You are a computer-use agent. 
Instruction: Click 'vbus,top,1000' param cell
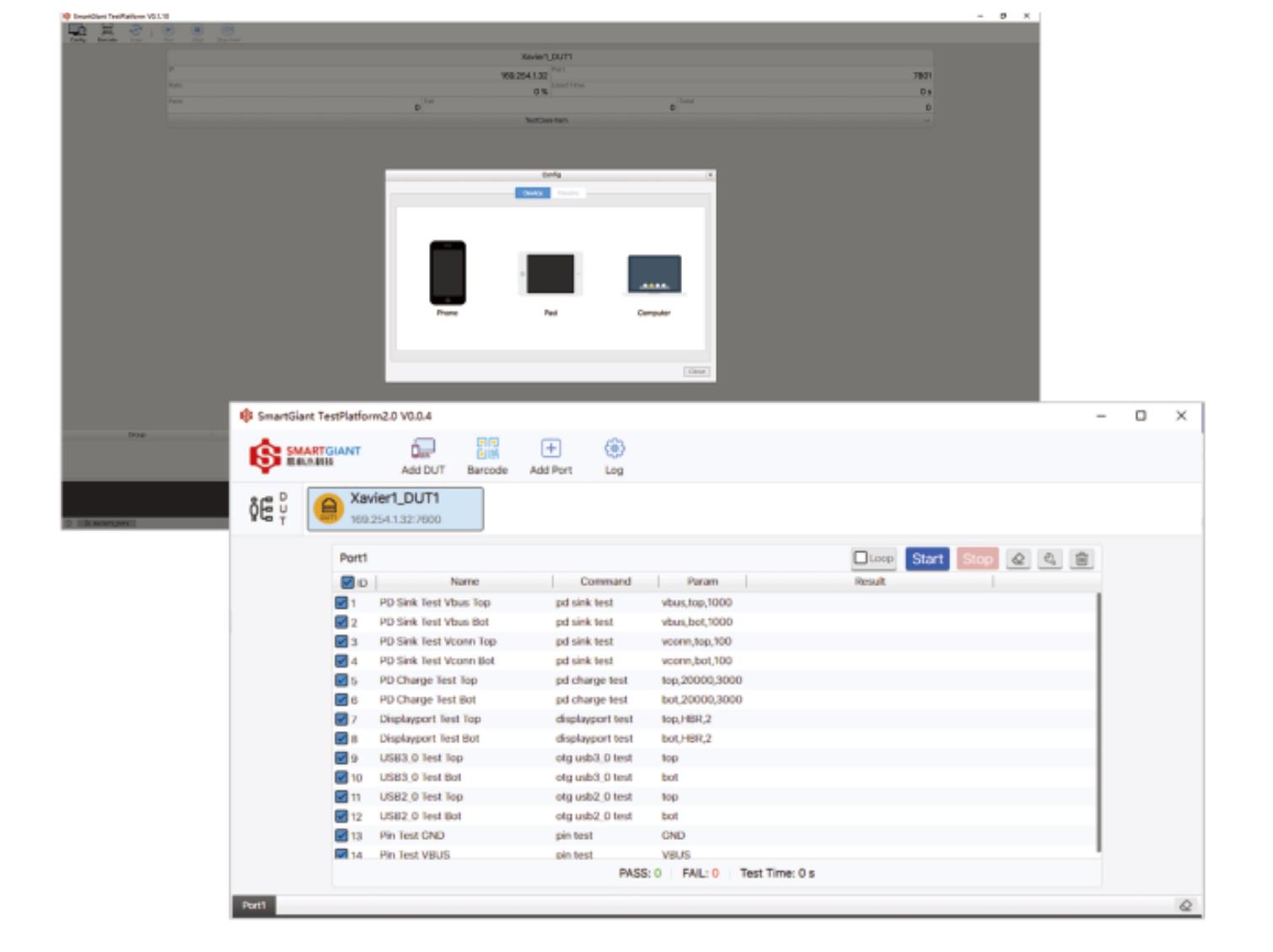coord(696,603)
